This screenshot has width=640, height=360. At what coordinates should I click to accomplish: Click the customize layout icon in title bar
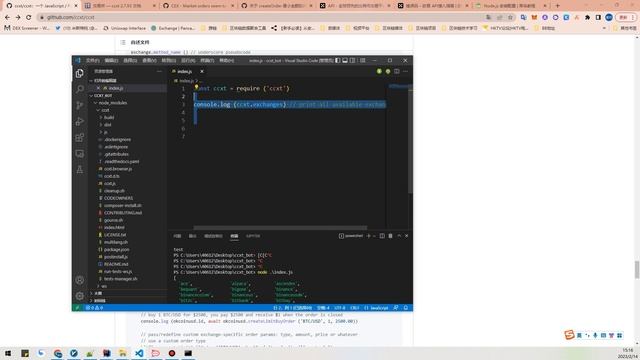click(362, 60)
